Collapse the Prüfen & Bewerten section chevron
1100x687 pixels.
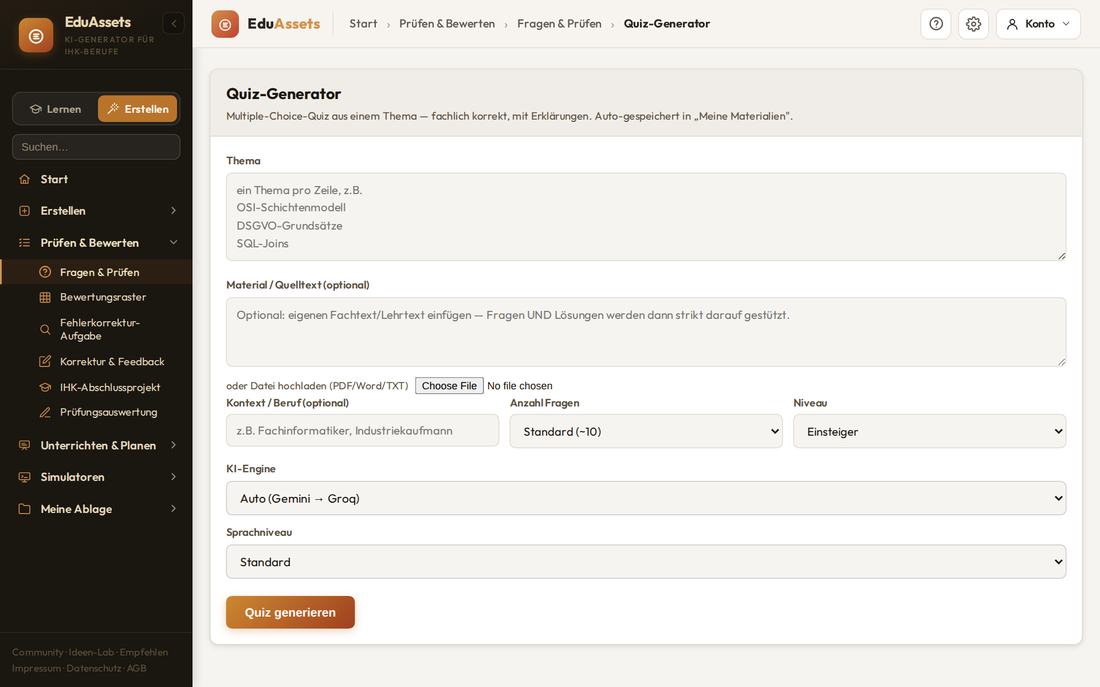[173, 243]
